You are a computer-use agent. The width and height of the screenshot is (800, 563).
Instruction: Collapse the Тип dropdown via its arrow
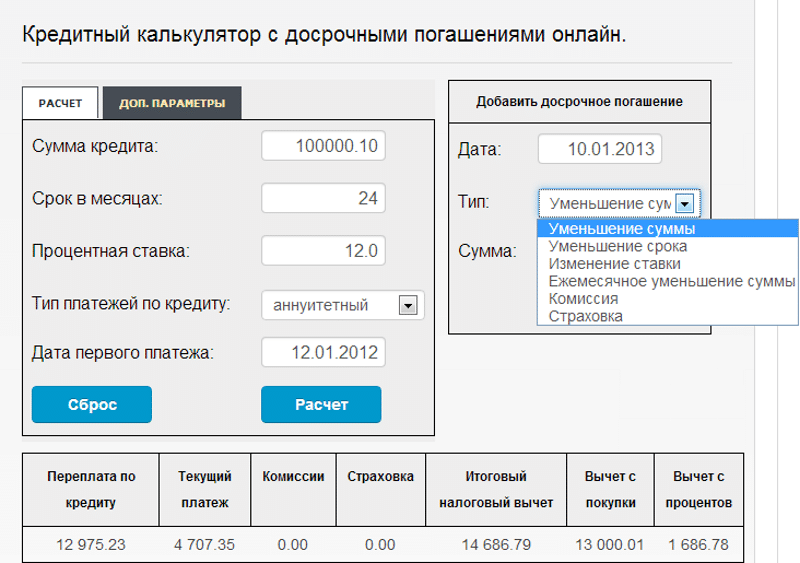pos(685,204)
